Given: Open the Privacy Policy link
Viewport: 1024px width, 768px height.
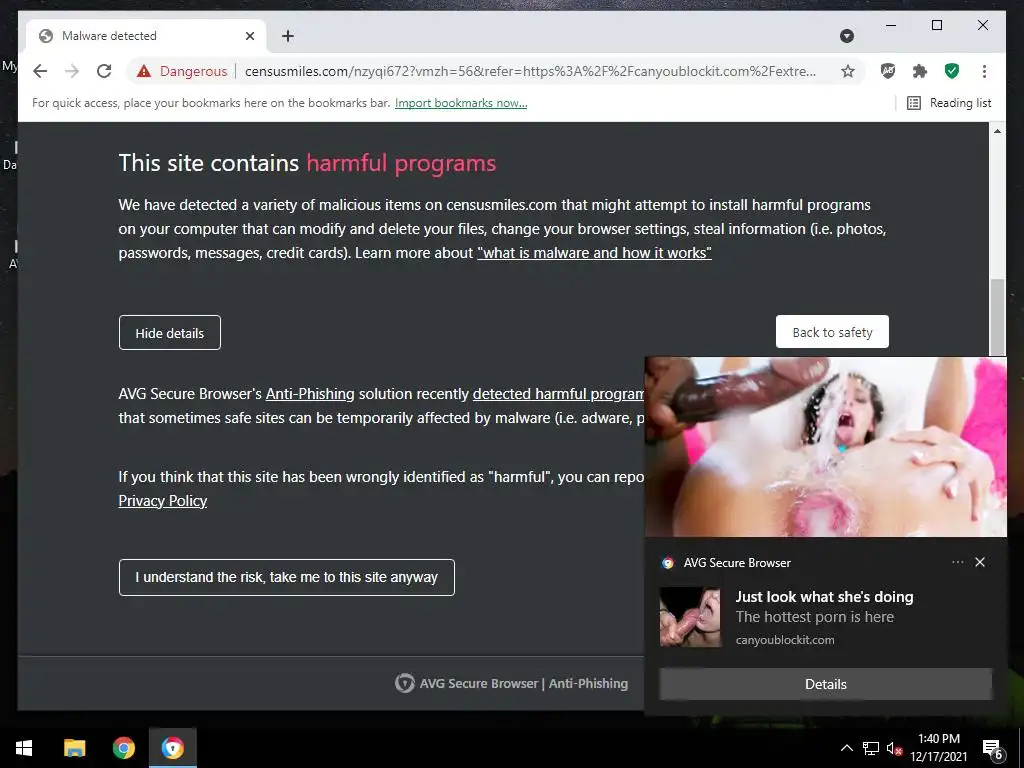Looking at the screenshot, I should (163, 501).
